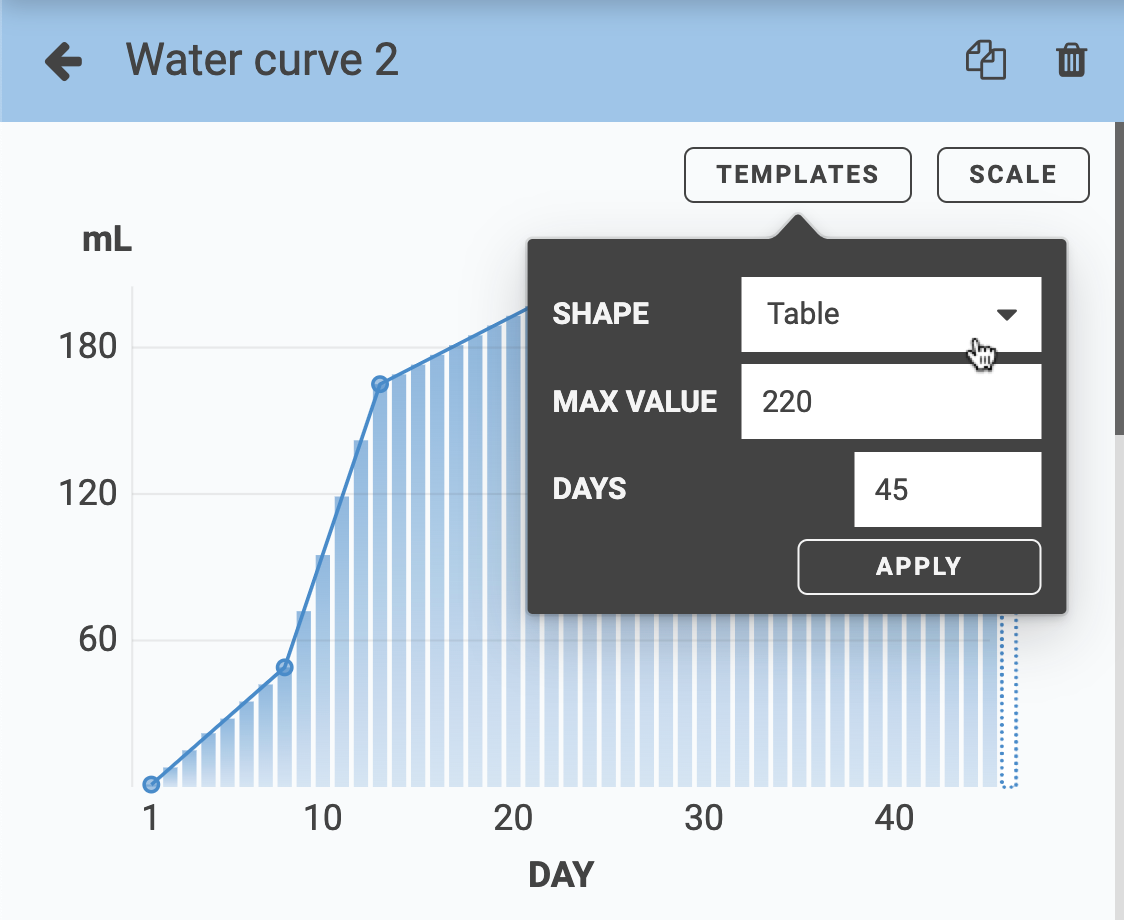This screenshot has height=920, width=1124.
Task: Select the data point at day 13
Action: pyautogui.click(x=379, y=384)
